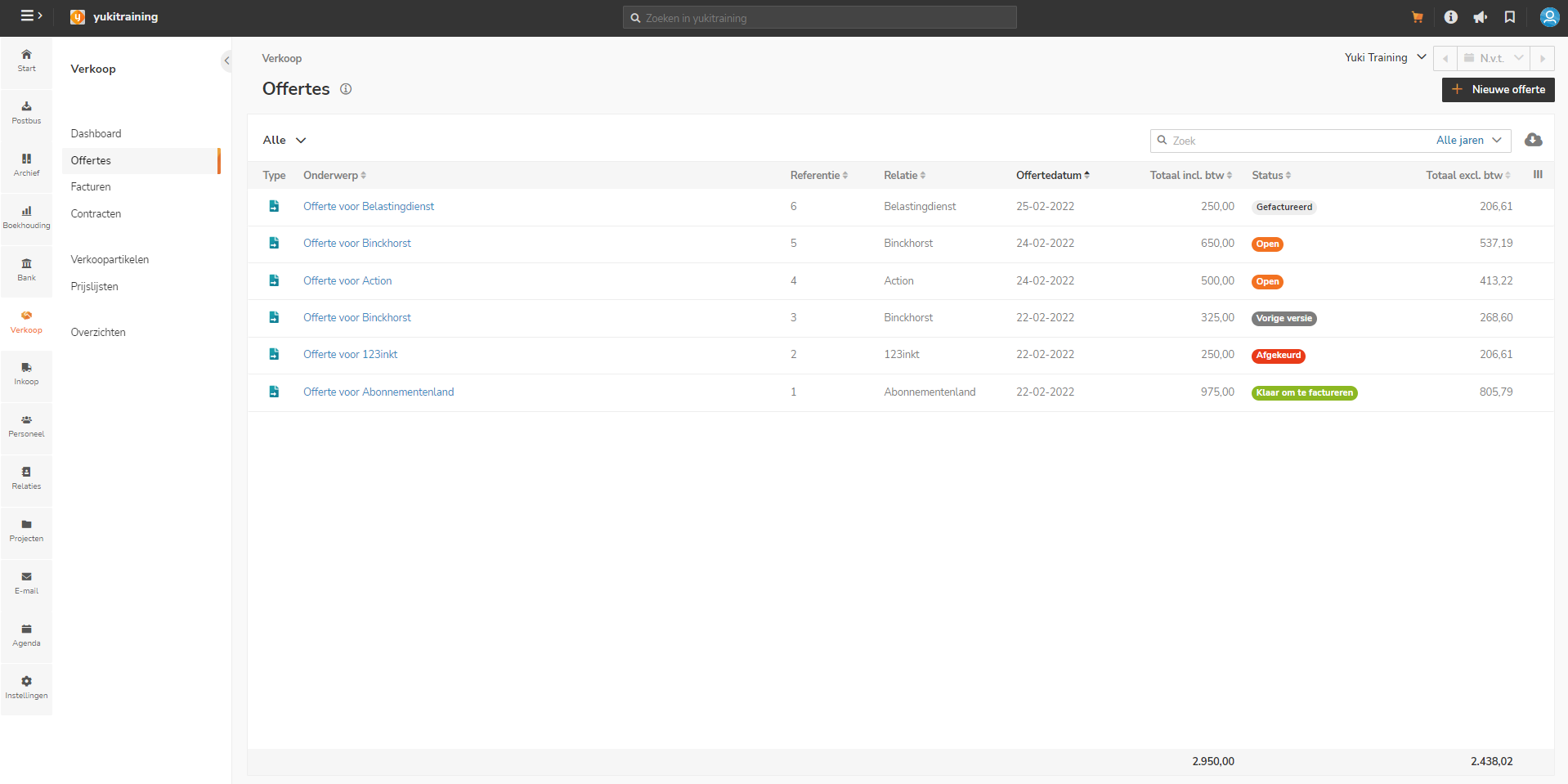The image size is (1568, 784).
Task: Go to Bank in sidebar
Action: (26, 270)
